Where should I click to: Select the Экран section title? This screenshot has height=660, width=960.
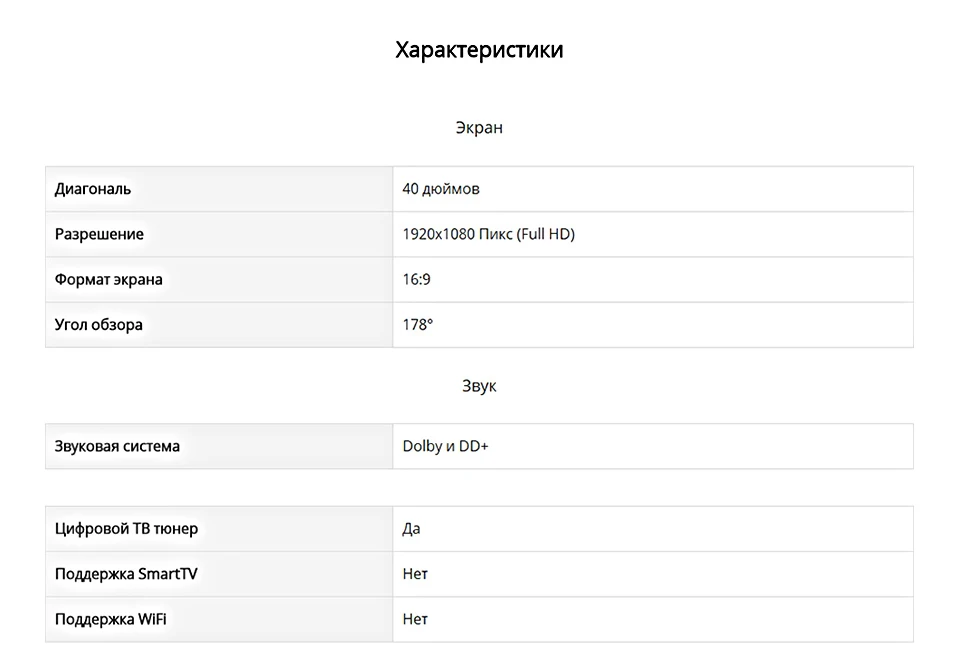[x=479, y=127]
